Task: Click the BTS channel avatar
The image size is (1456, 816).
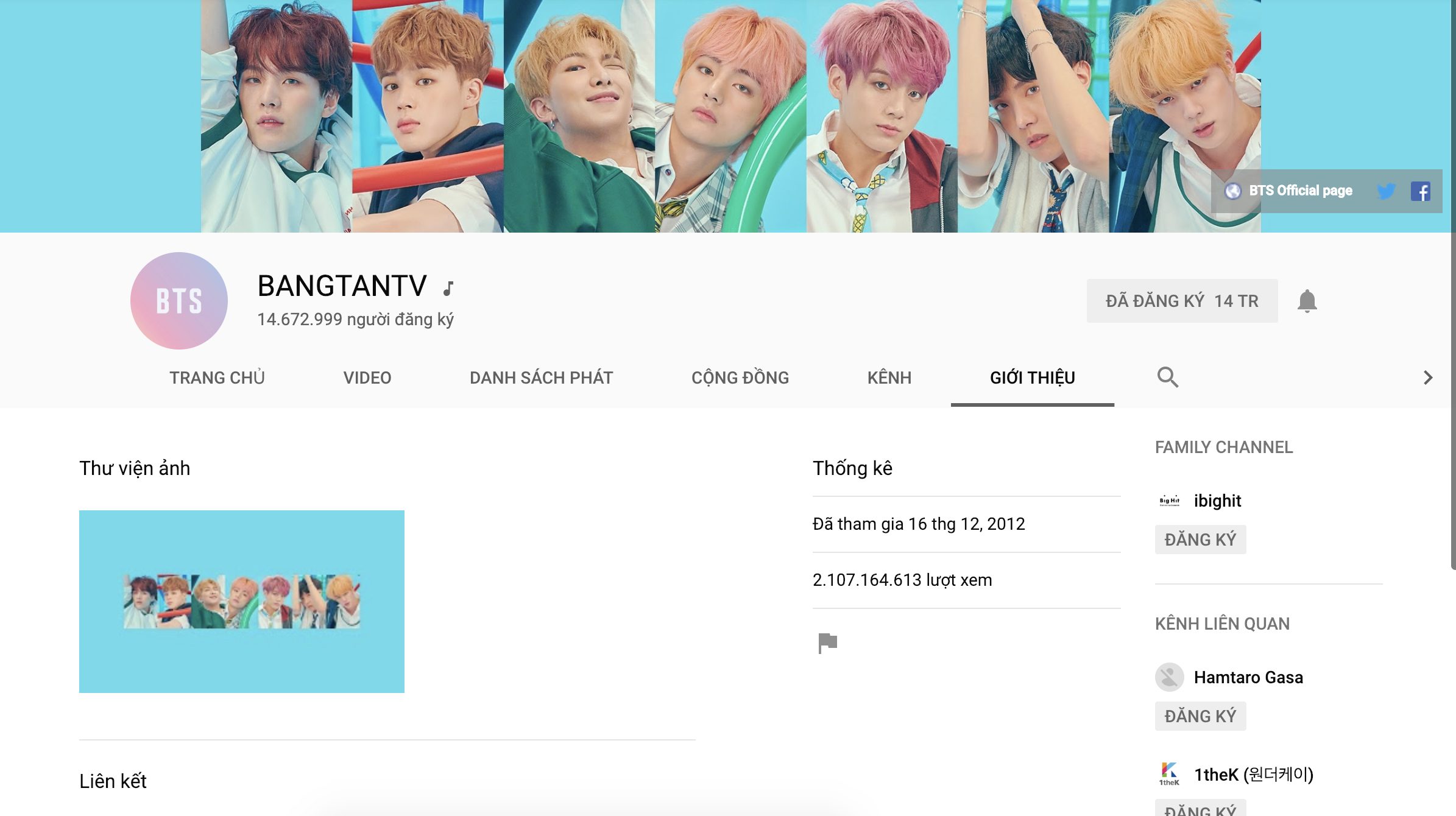Action: point(179,301)
